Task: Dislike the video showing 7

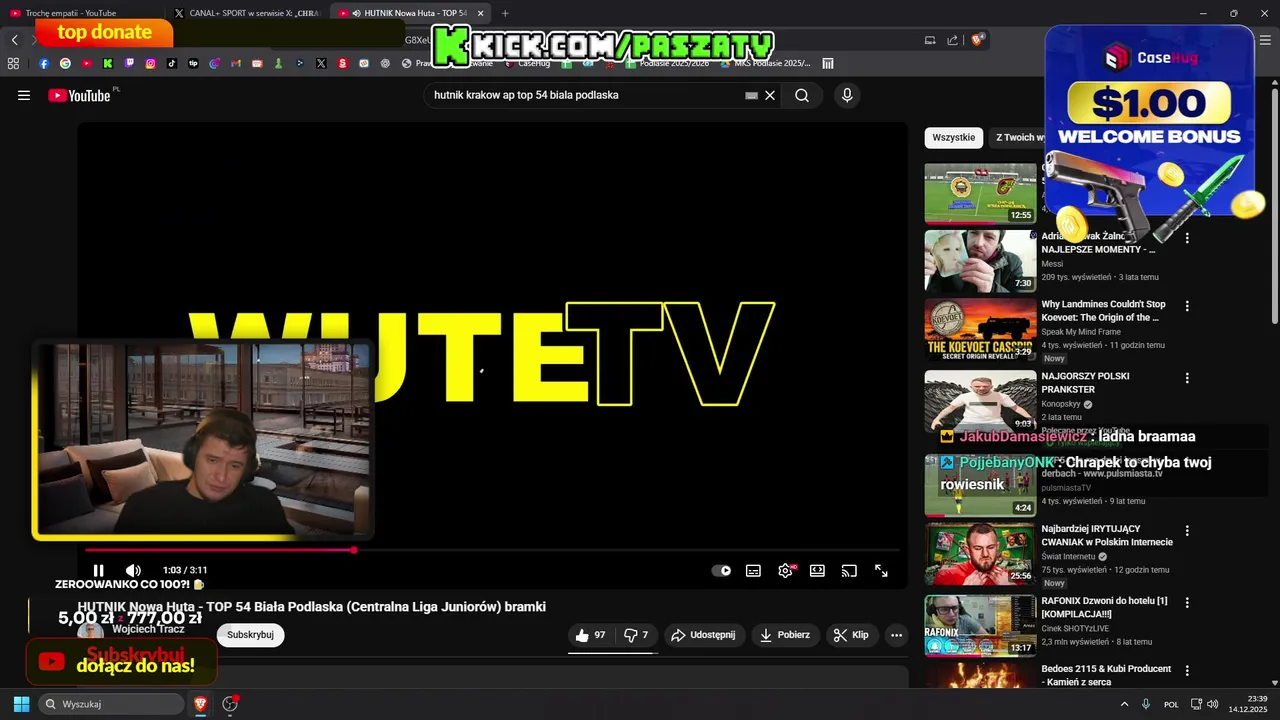Action: pos(636,635)
